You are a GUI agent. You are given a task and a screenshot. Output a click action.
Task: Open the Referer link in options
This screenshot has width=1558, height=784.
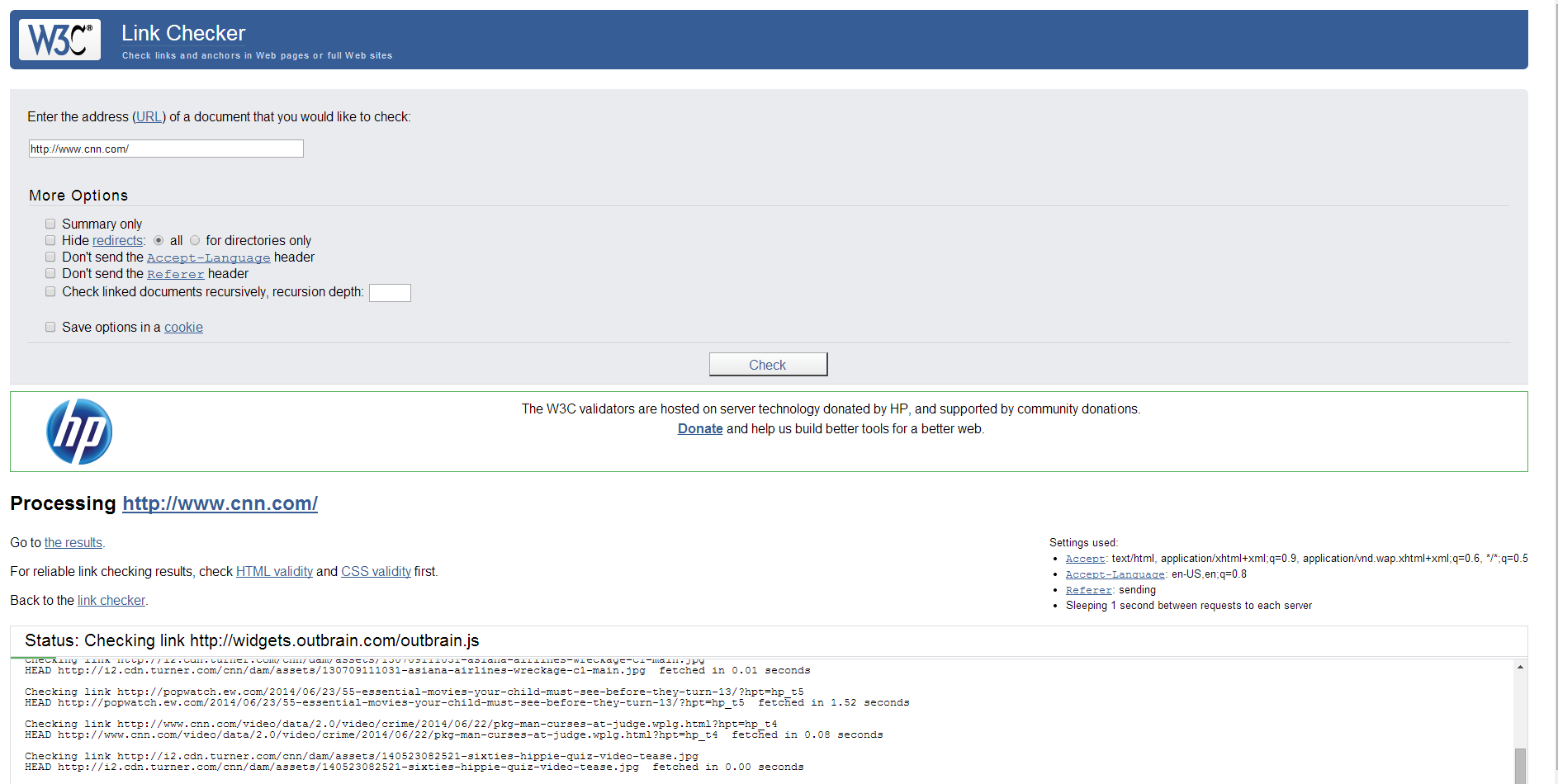[176, 274]
